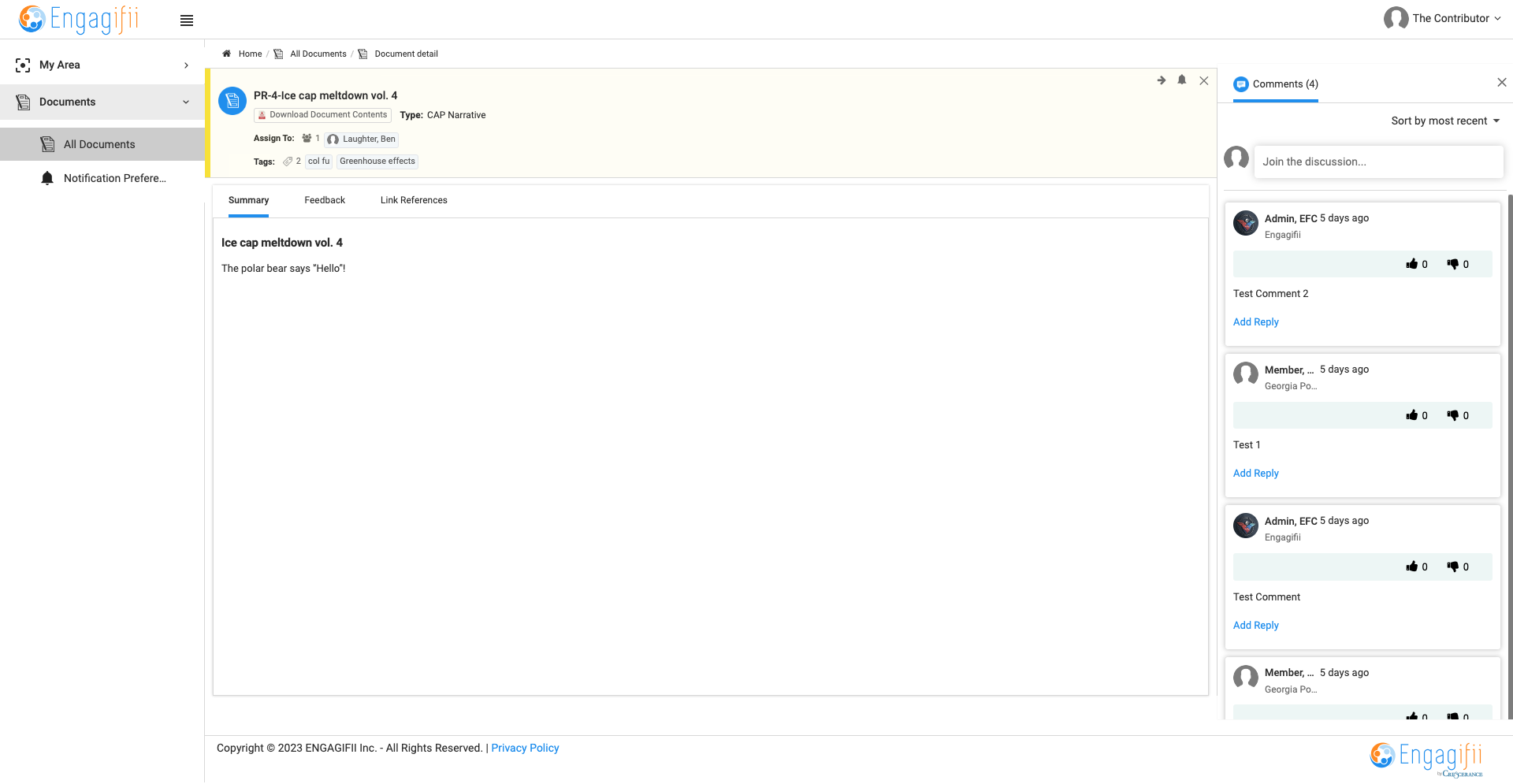Screen dimensions: 1513x784
Task: Click the Home breadcrumb house icon
Action: (x=226, y=54)
